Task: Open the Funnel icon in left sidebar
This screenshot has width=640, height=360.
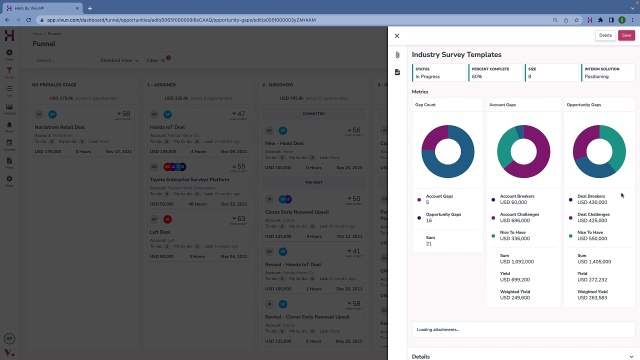Action: click(x=9, y=72)
